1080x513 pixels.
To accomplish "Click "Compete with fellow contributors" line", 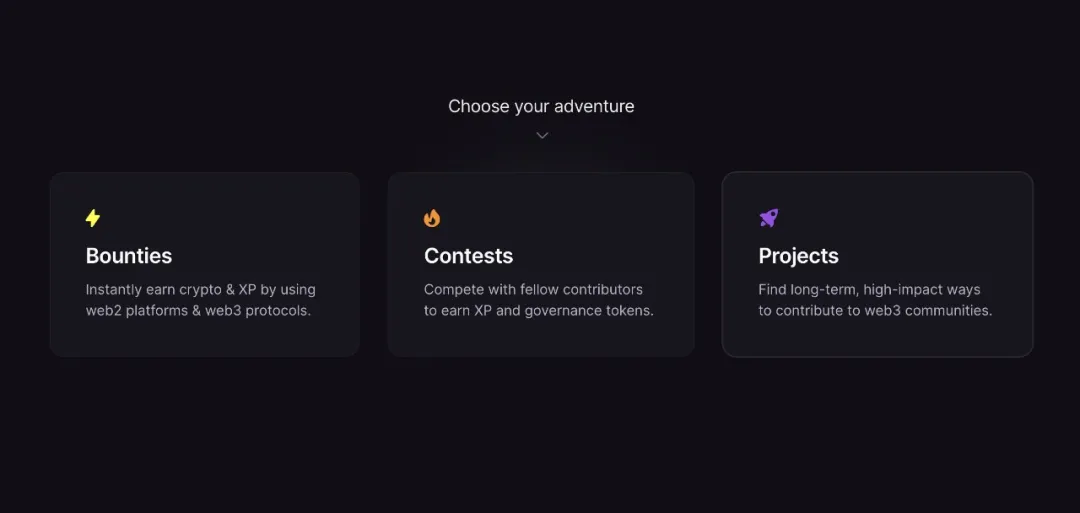I will (533, 289).
